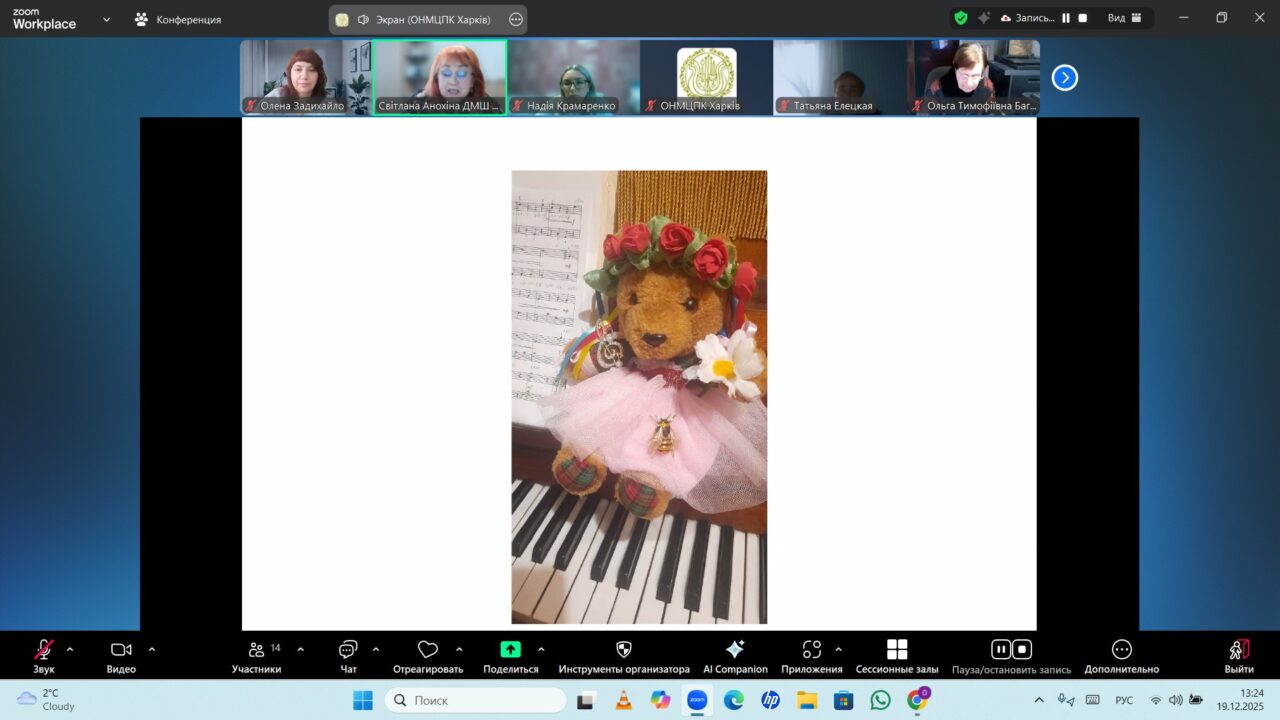Toggle camera using the Видео button

[121, 650]
